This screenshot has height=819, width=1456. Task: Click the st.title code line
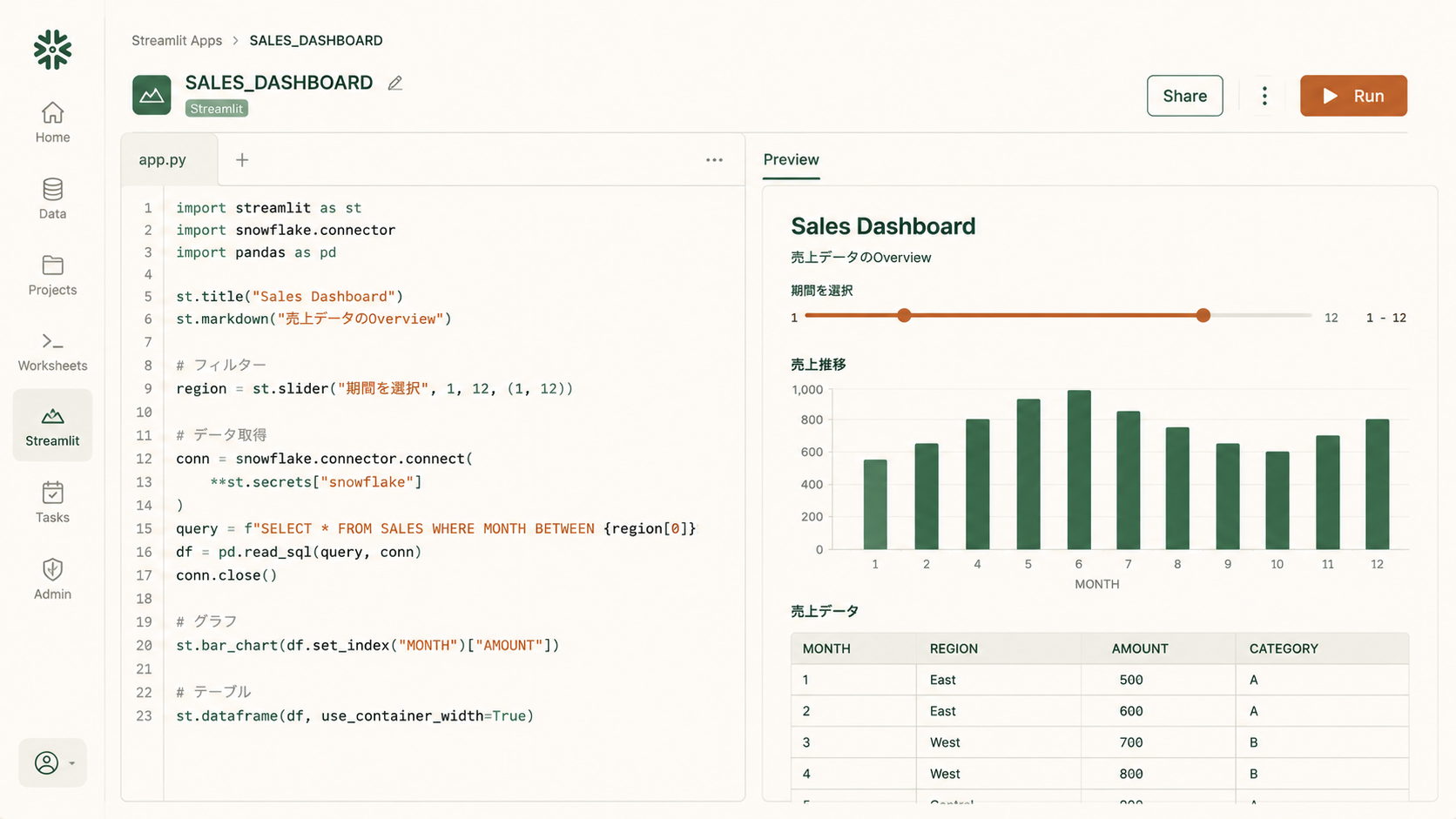pos(289,297)
